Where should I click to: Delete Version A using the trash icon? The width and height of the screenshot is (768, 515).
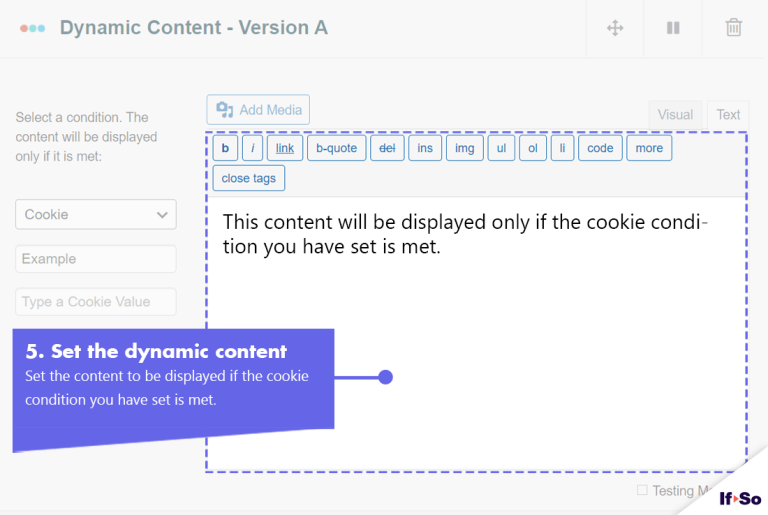click(x=733, y=28)
